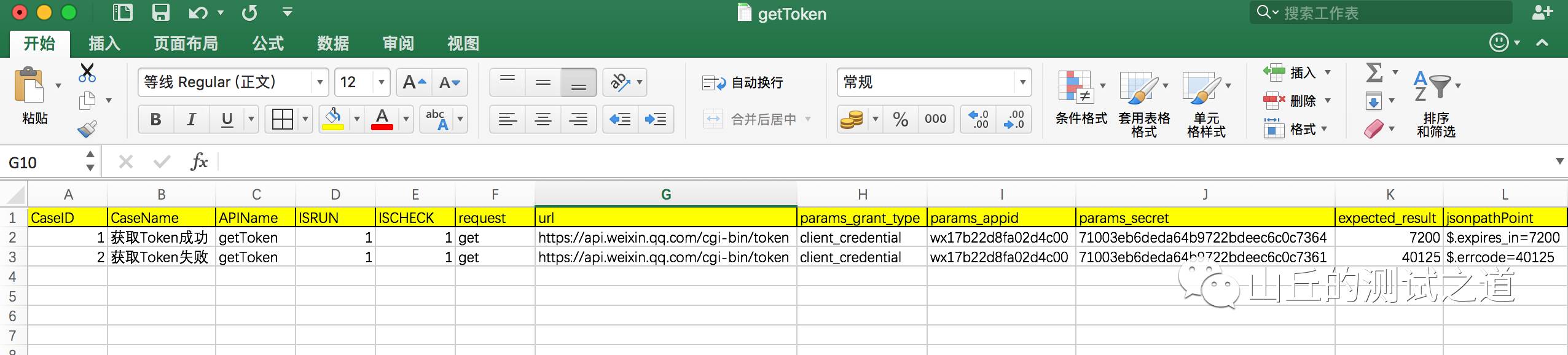
Task: Click the 条件格式 button
Action: click(x=1081, y=101)
